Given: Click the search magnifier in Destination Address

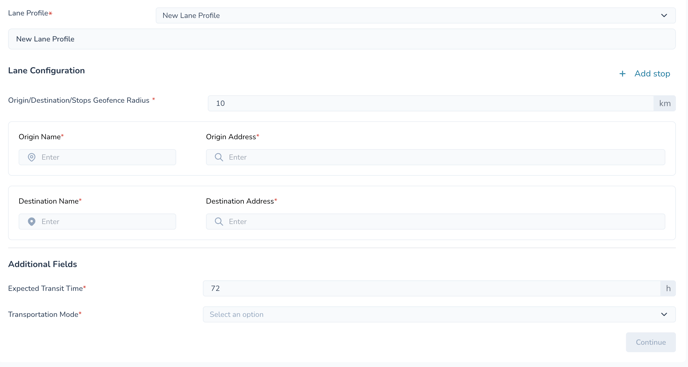Looking at the screenshot, I should (219, 222).
